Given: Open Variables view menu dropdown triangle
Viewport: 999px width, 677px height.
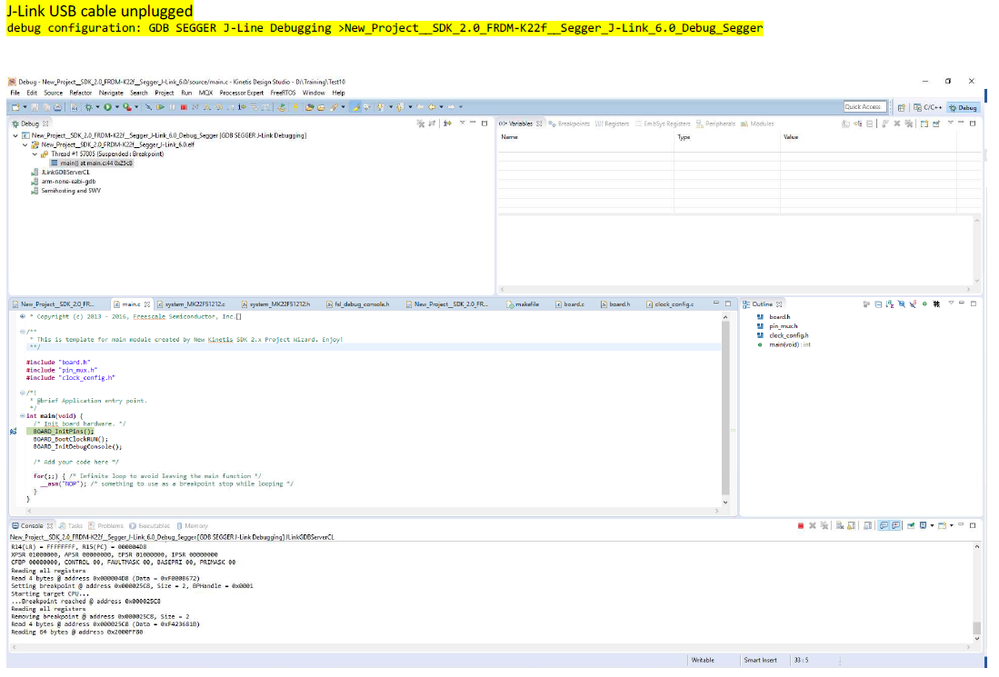Looking at the screenshot, I should 950,122.
